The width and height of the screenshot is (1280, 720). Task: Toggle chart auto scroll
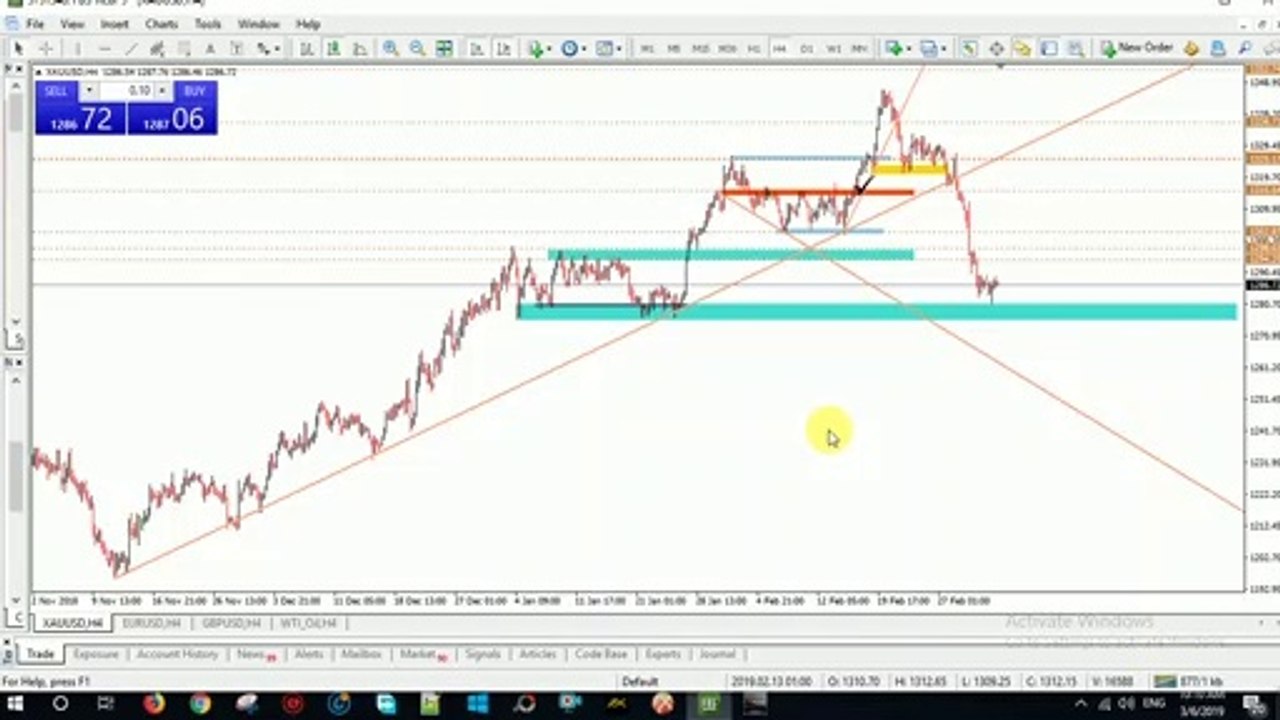(478, 48)
